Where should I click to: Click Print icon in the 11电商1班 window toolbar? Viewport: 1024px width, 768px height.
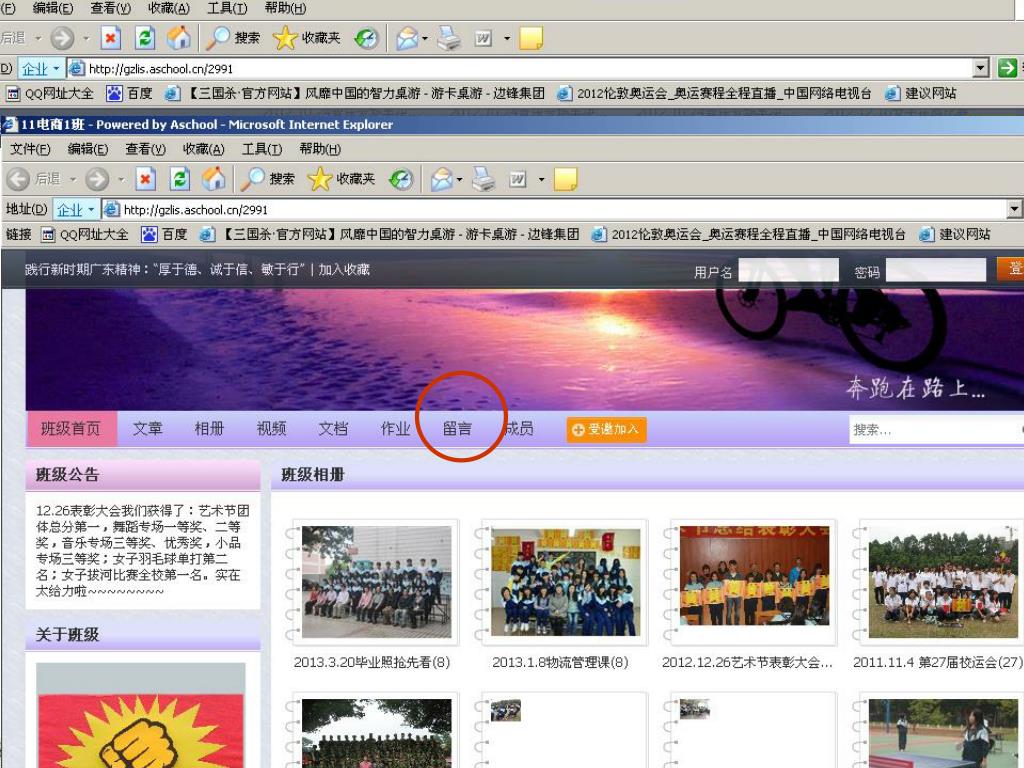[484, 179]
